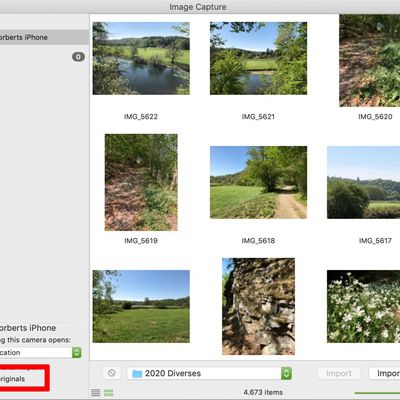The height and width of the screenshot is (400, 400).
Task: Toggle the originals option in sidebar
Action: click(12, 379)
